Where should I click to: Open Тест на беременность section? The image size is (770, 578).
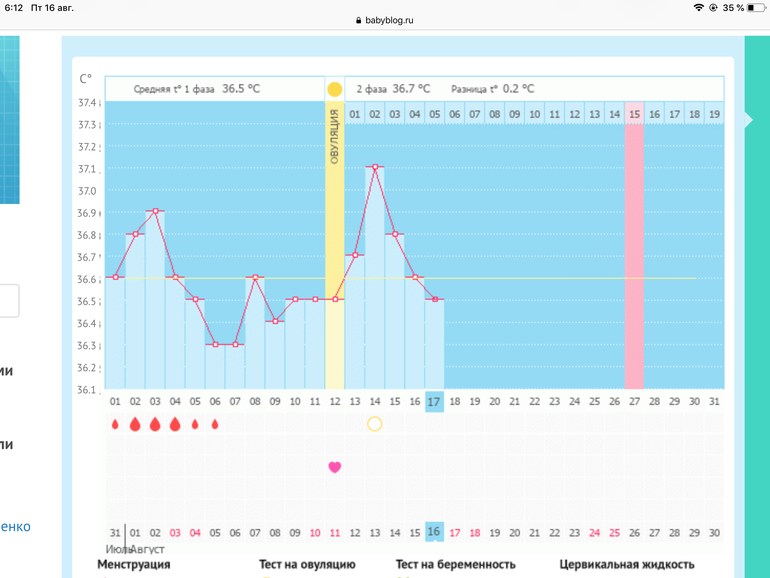pos(455,565)
